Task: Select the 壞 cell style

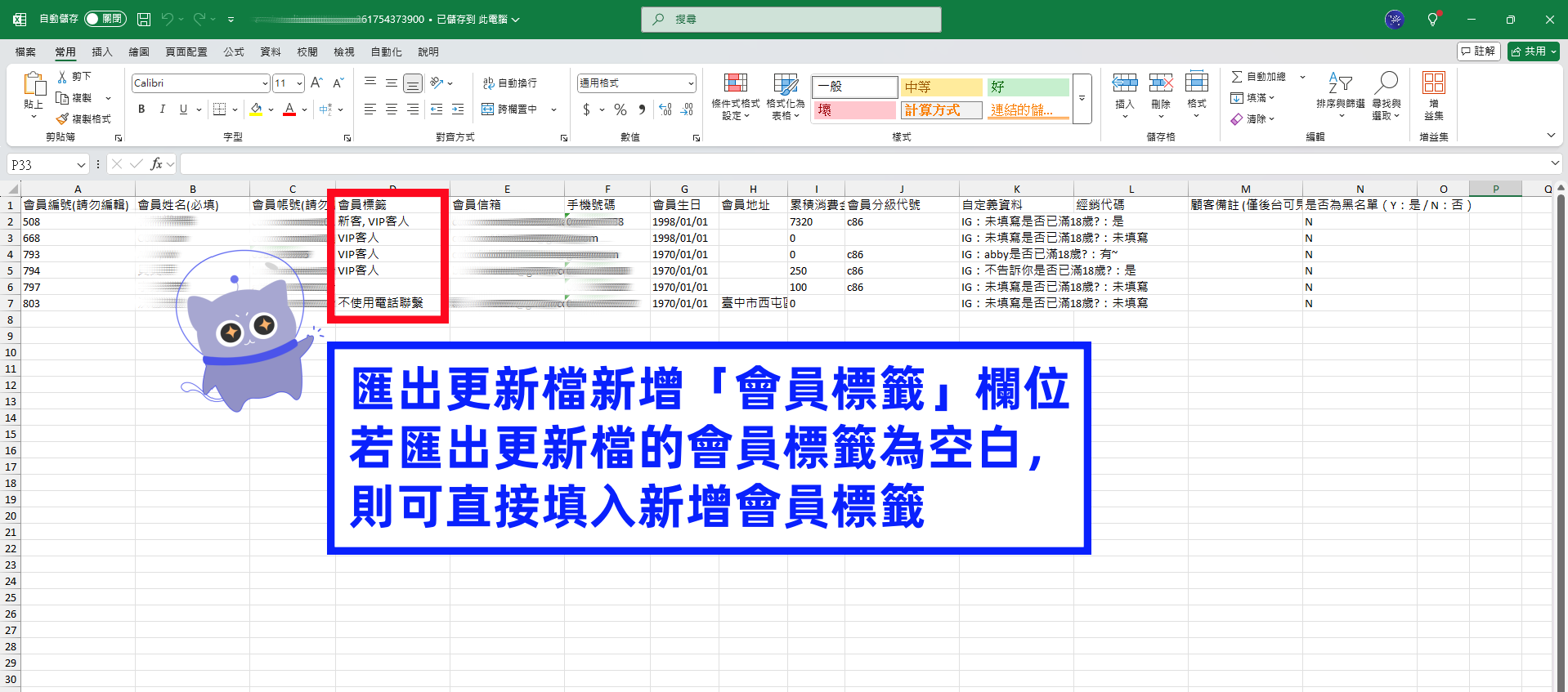Action: click(x=854, y=109)
